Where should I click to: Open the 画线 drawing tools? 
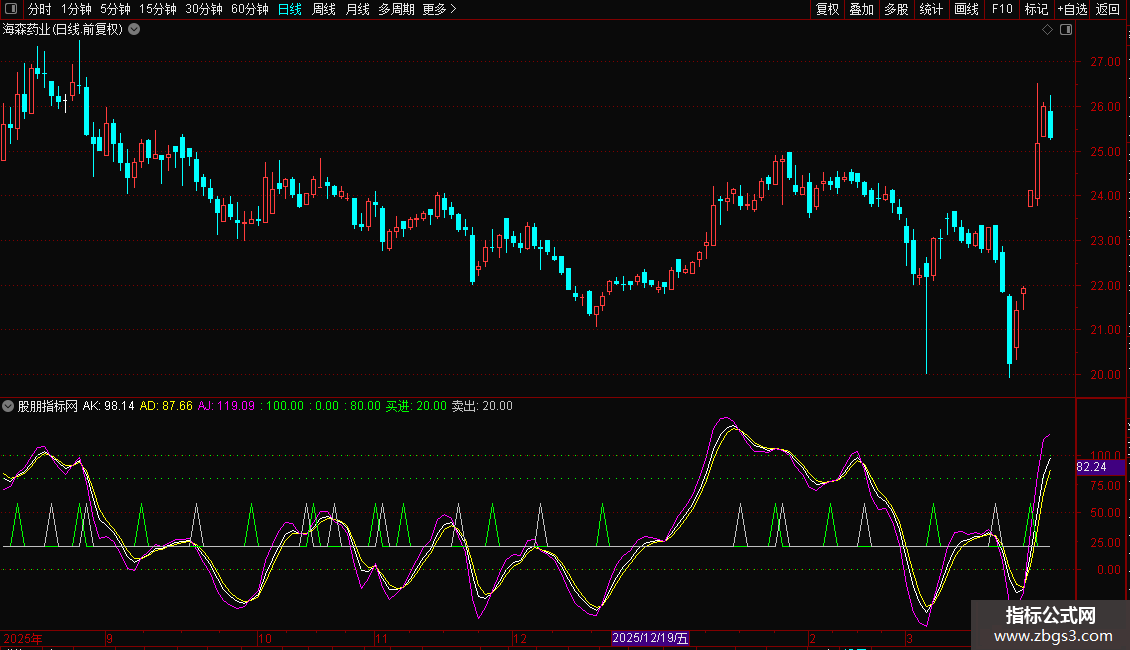(966, 10)
